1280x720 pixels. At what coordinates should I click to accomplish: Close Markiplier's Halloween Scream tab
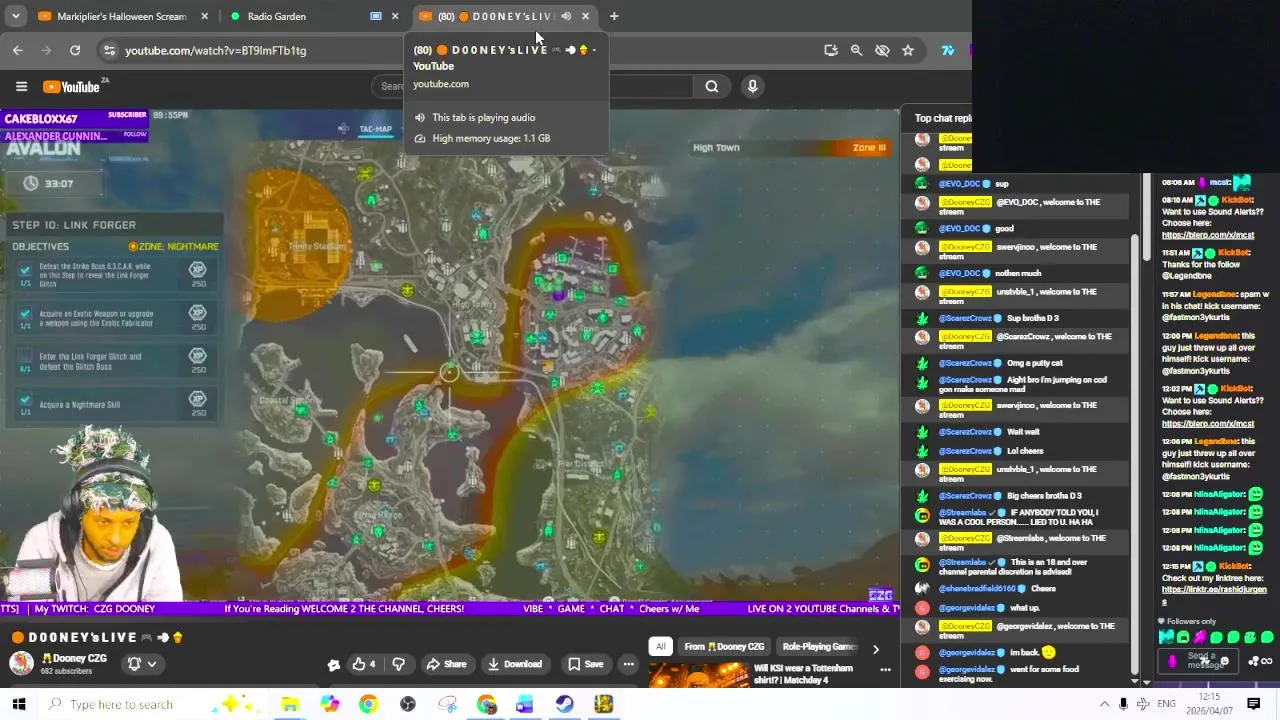[x=204, y=16]
